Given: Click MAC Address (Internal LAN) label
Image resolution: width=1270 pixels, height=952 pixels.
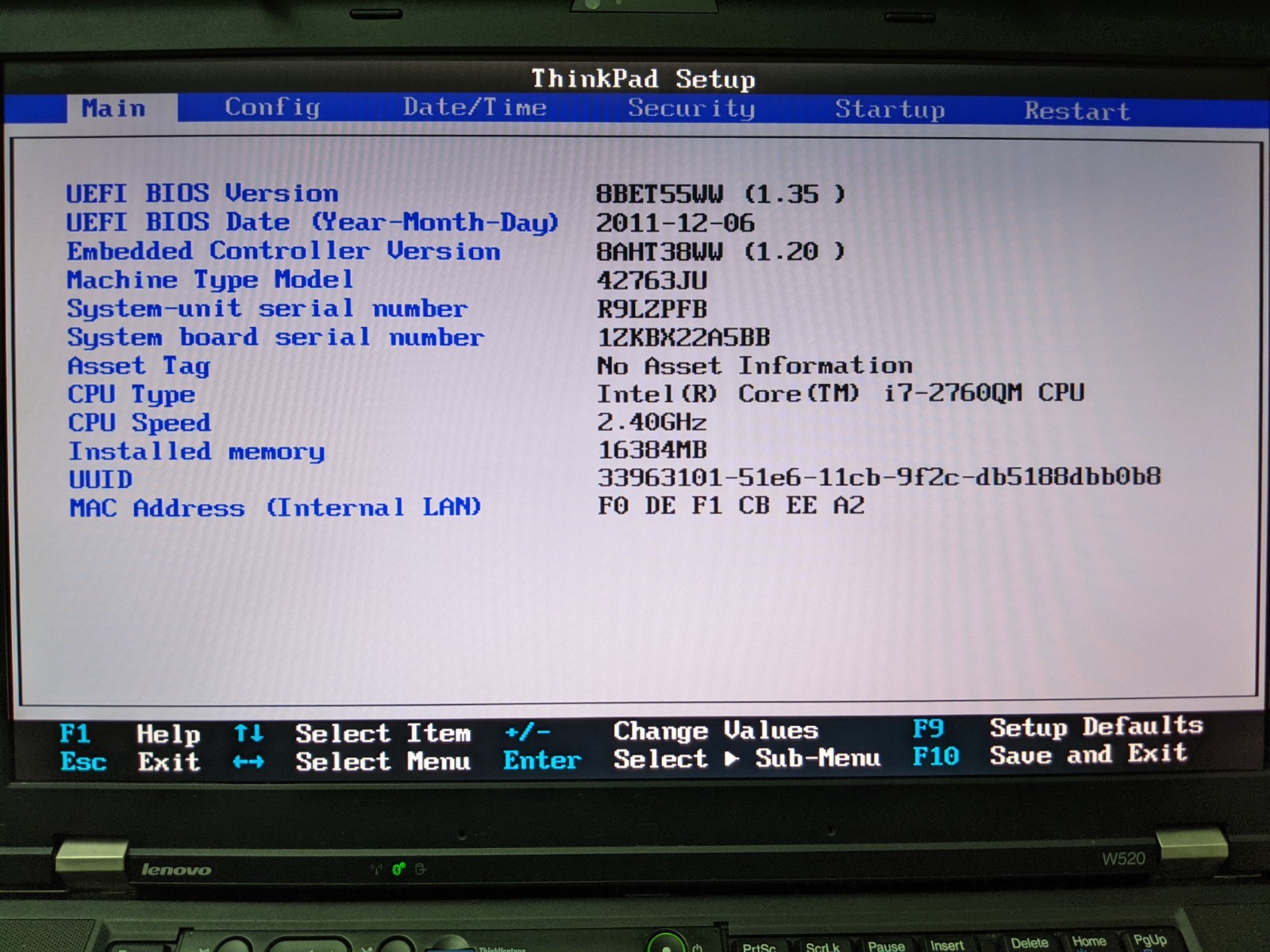Looking at the screenshot, I should click(275, 507).
